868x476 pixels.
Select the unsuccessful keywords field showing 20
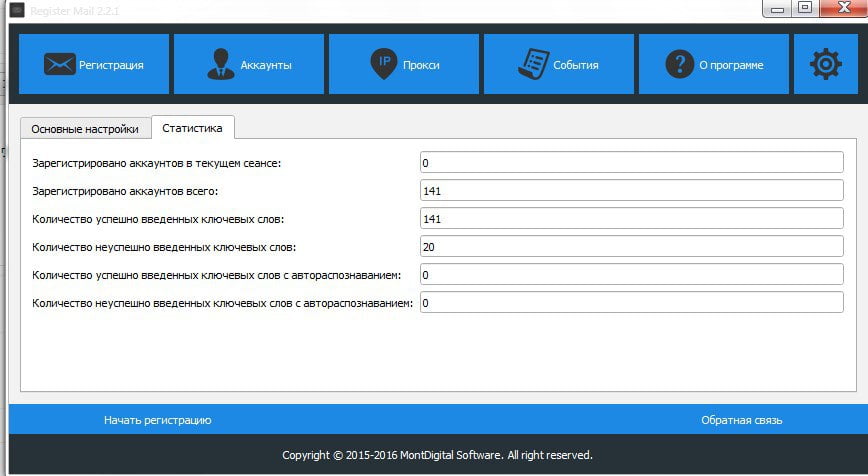[x=632, y=247]
